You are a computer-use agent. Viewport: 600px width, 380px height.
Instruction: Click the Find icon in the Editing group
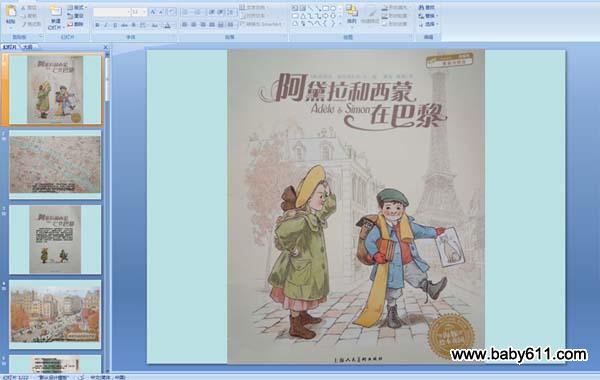(427, 8)
